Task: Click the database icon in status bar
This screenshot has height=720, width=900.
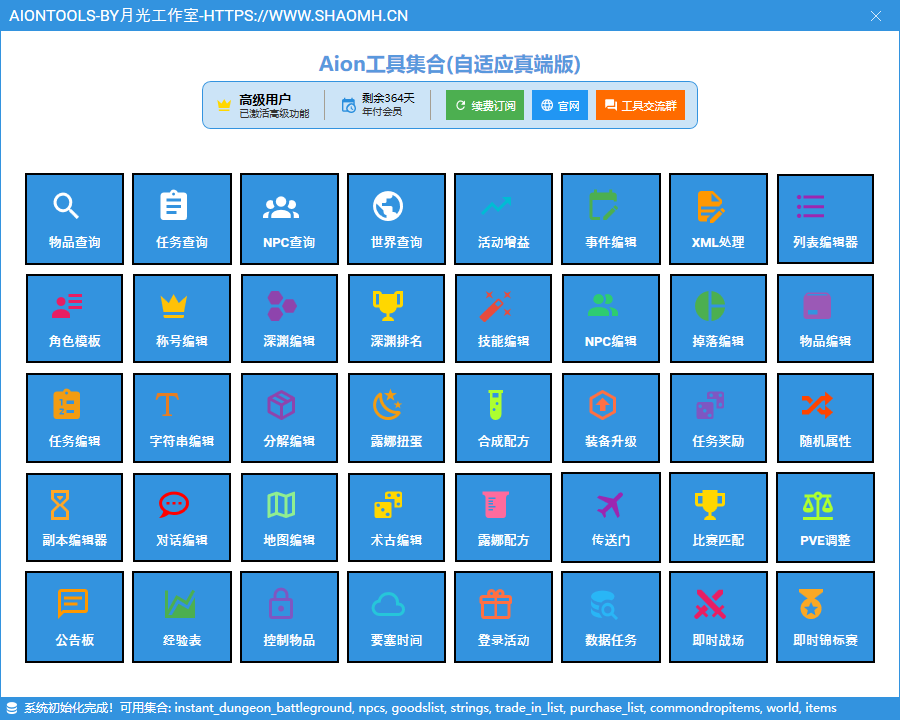Action: click(x=11, y=708)
